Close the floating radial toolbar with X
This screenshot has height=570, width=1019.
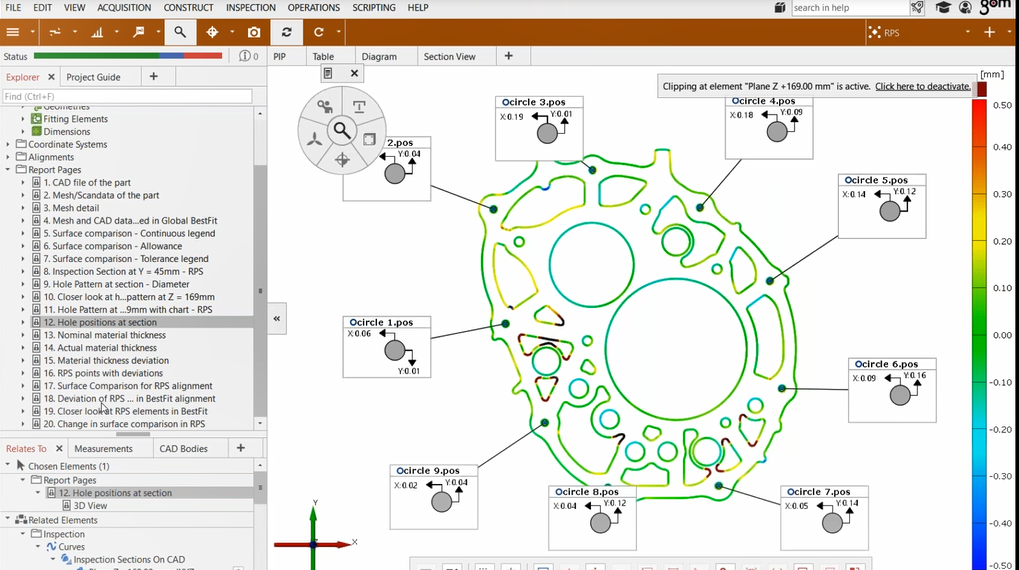(x=354, y=73)
